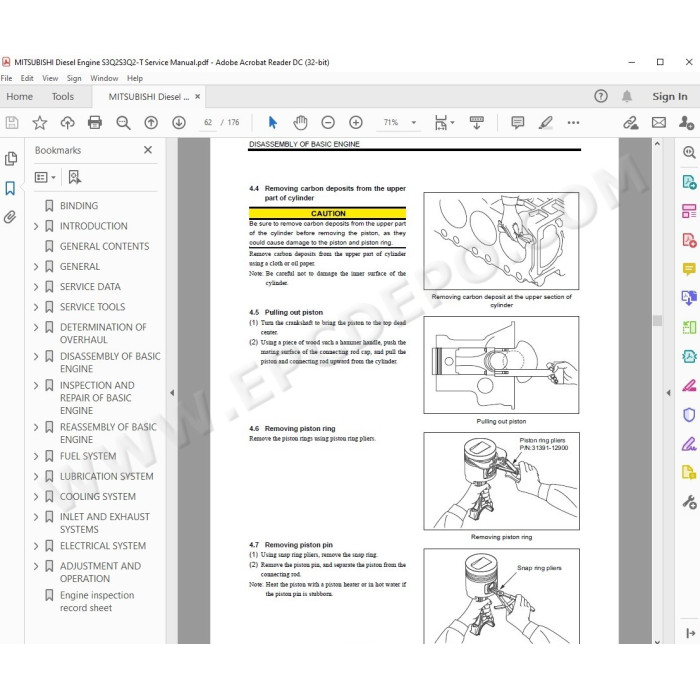Expand the GENERAL bookmark
Image resolution: width=700 pixels, height=700 pixels.
[x=36, y=267]
